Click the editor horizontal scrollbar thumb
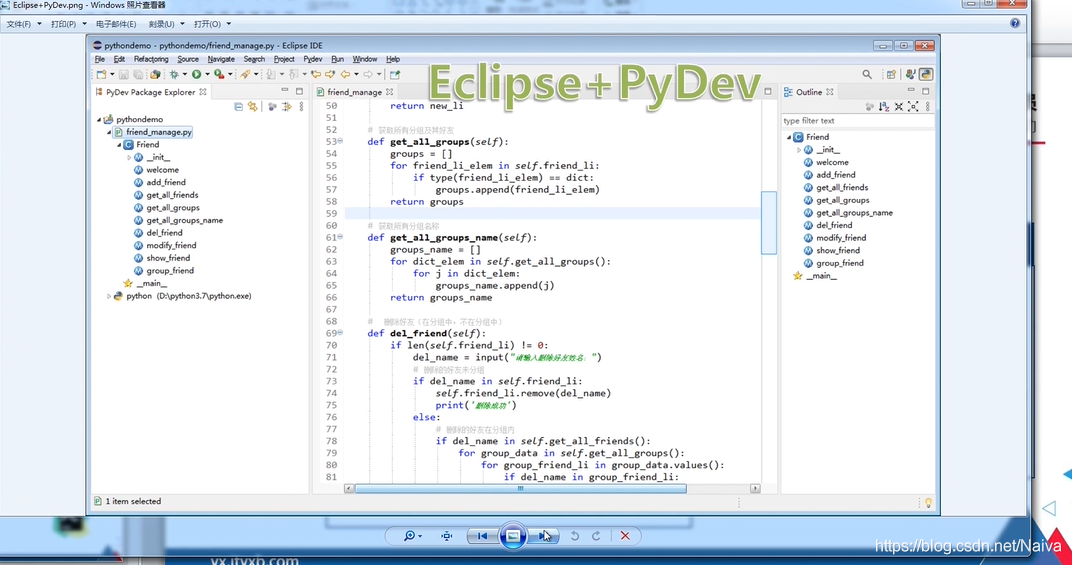Viewport: 1072px width, 565px height. 520,488
